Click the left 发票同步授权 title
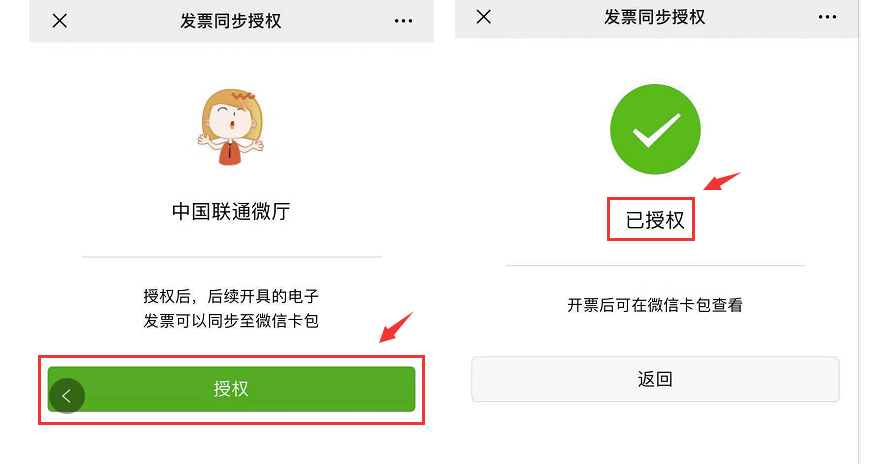 pyautogui.click(x=231, y=21)
